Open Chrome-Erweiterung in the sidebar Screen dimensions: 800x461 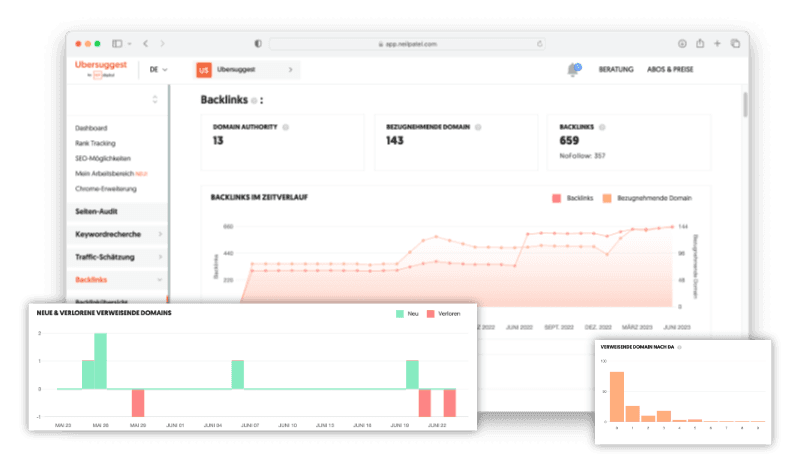click(106, 189)
